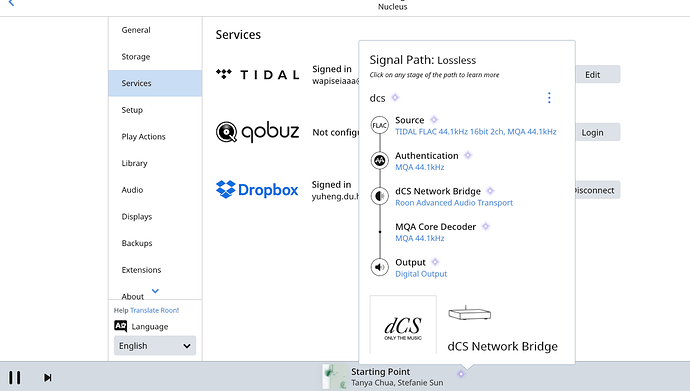690x391 pixels.
Task: Click the Signal Path: Lossless heading
Action: (423, 60)
